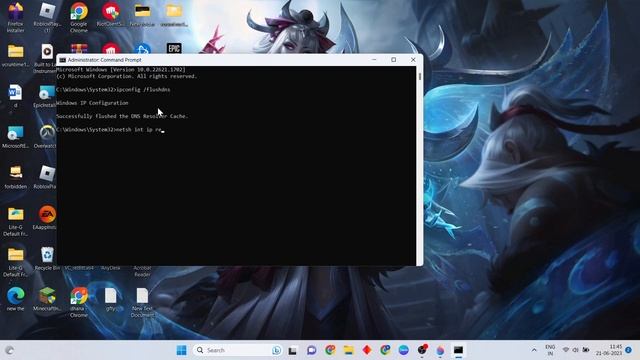Open the notification bell in the system tray
The height and width of the screenshot is (360, 640).
[629, 350]
